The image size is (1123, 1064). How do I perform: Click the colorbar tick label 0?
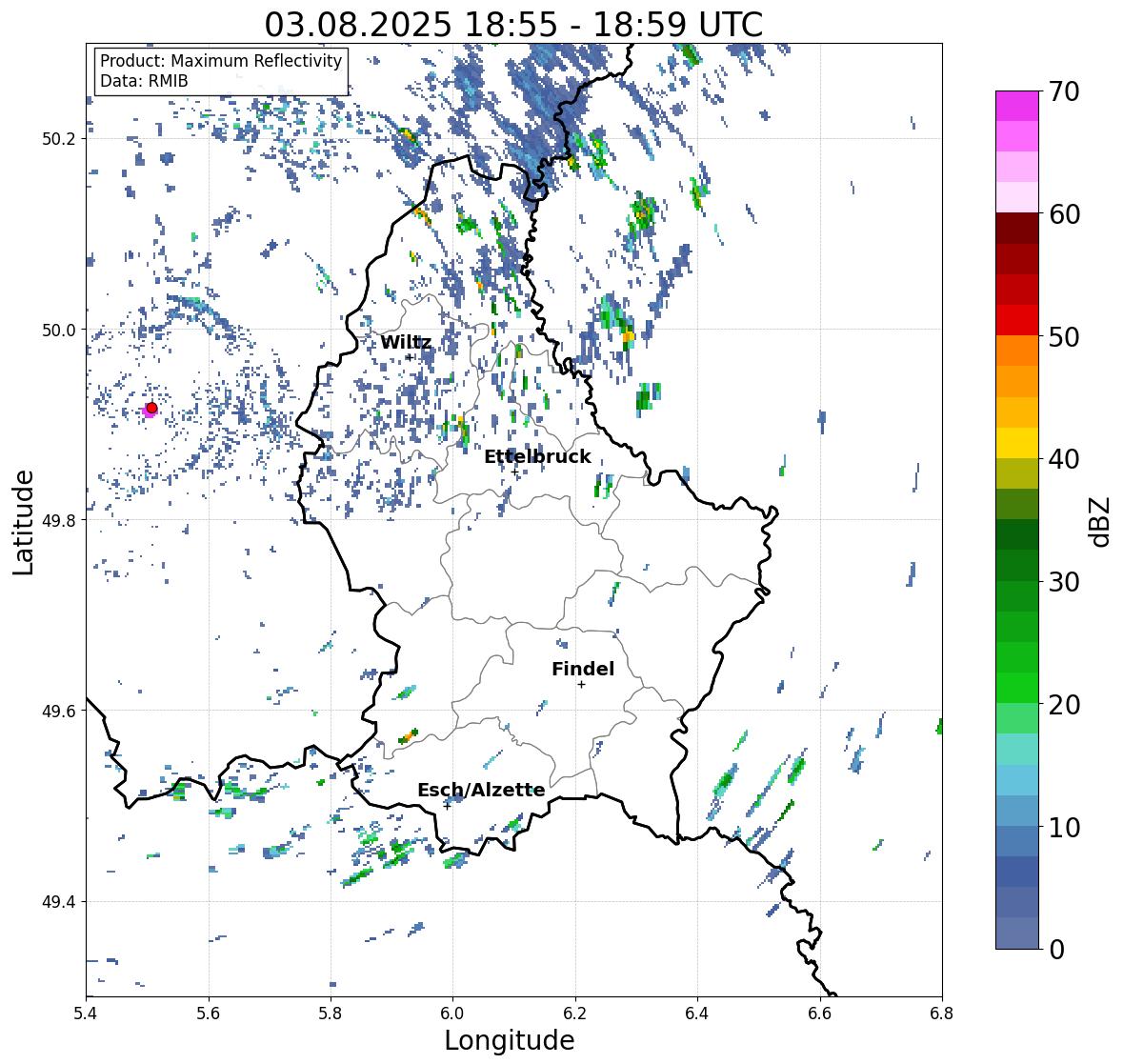coord(1056,950)
